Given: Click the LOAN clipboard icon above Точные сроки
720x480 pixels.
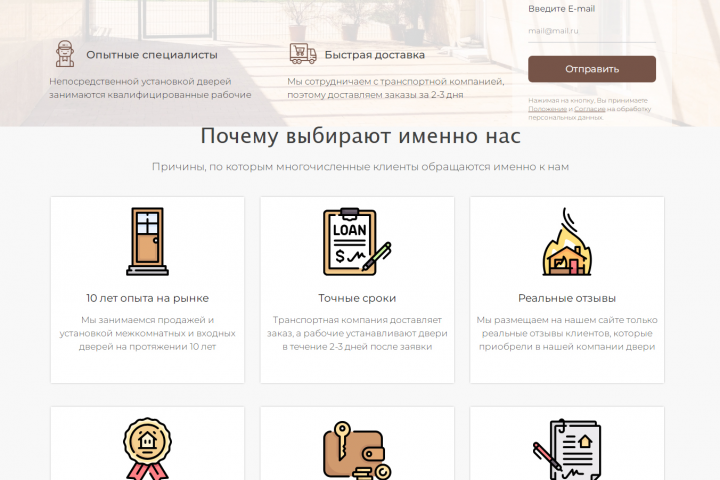Looking at the screenshot, I should pyautogui.click(x=357, y=242).
